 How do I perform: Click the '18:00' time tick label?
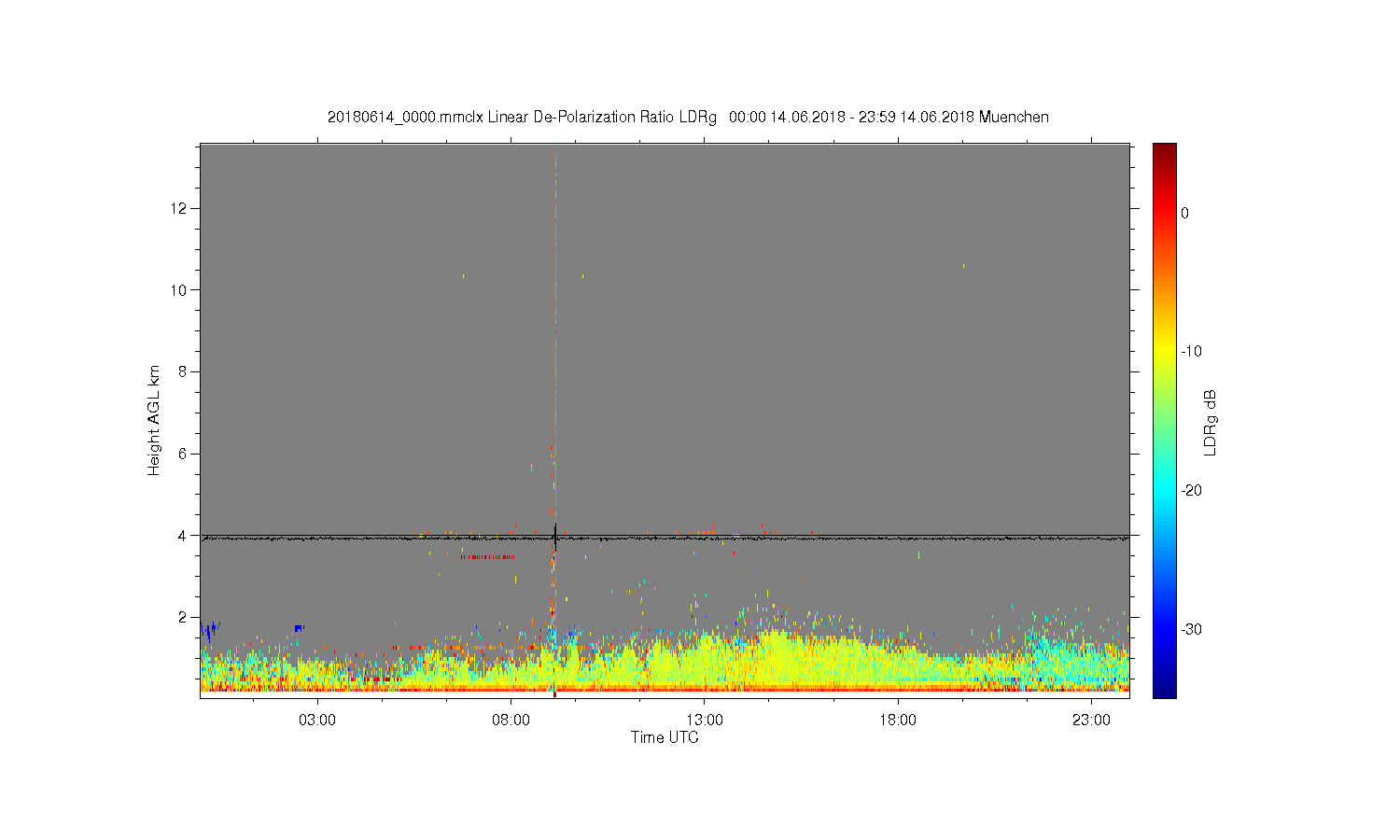[x=898, y=721]
